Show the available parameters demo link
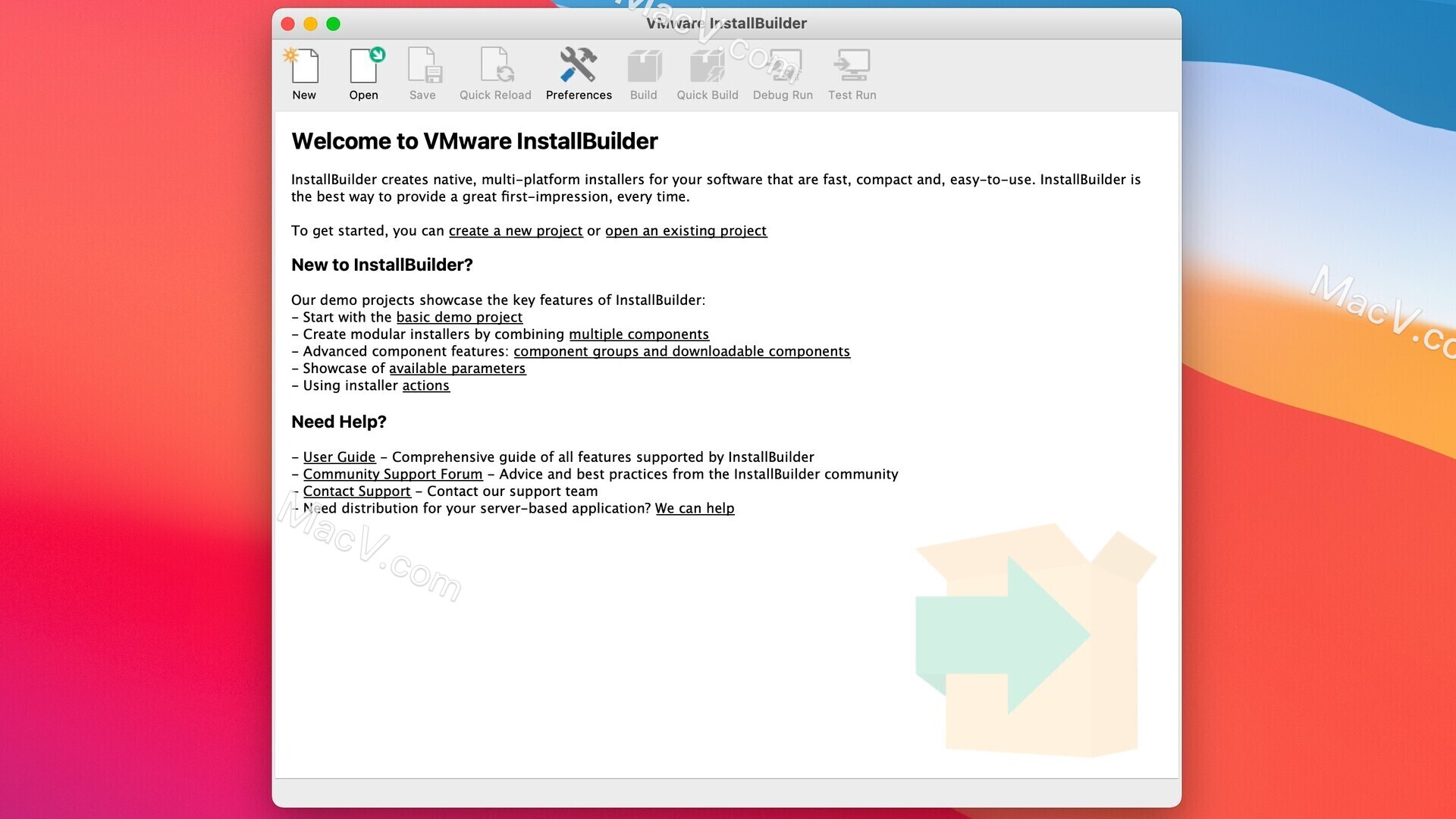 (457, 368)
